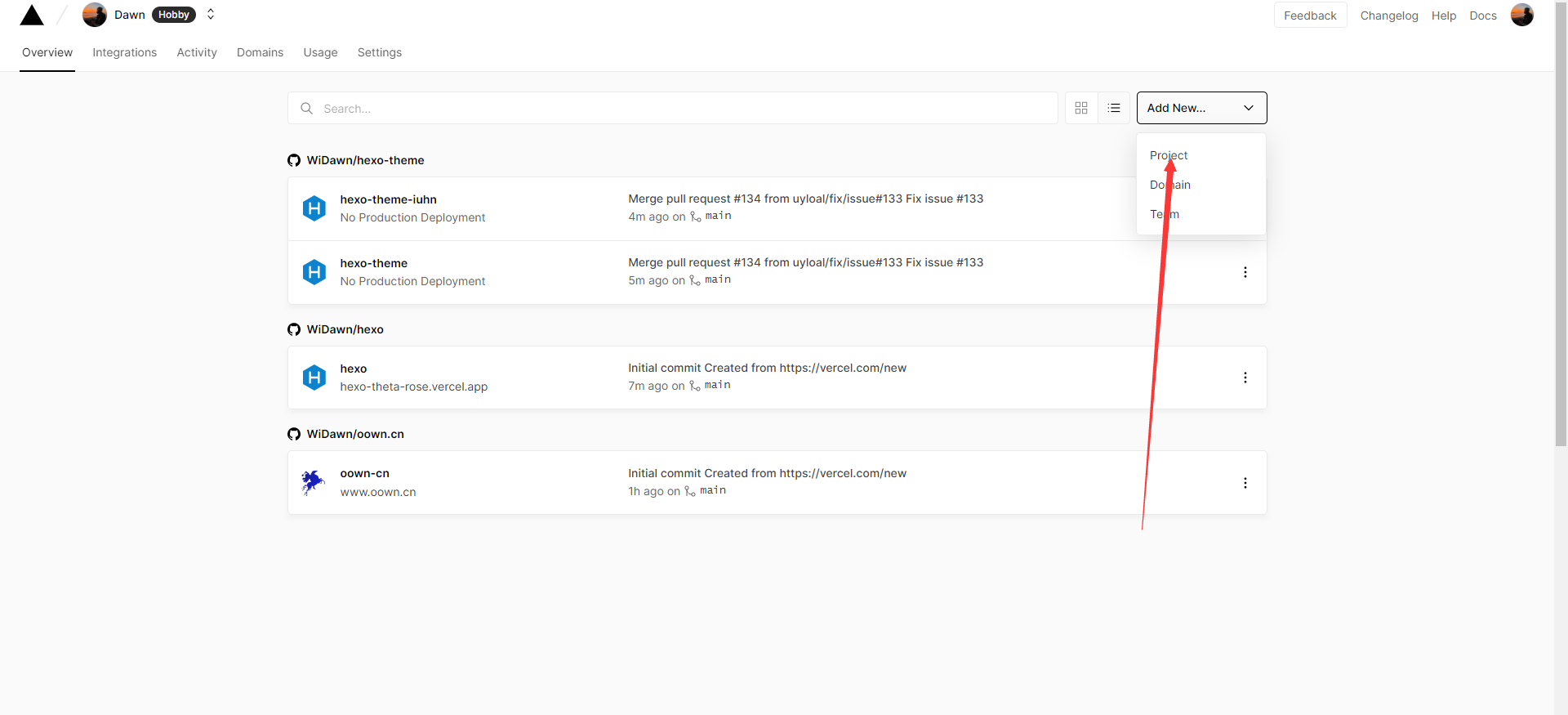
Task: Open WiDawn/hexo-theme GitHub repository link
Action: click(x=365, y=160)
